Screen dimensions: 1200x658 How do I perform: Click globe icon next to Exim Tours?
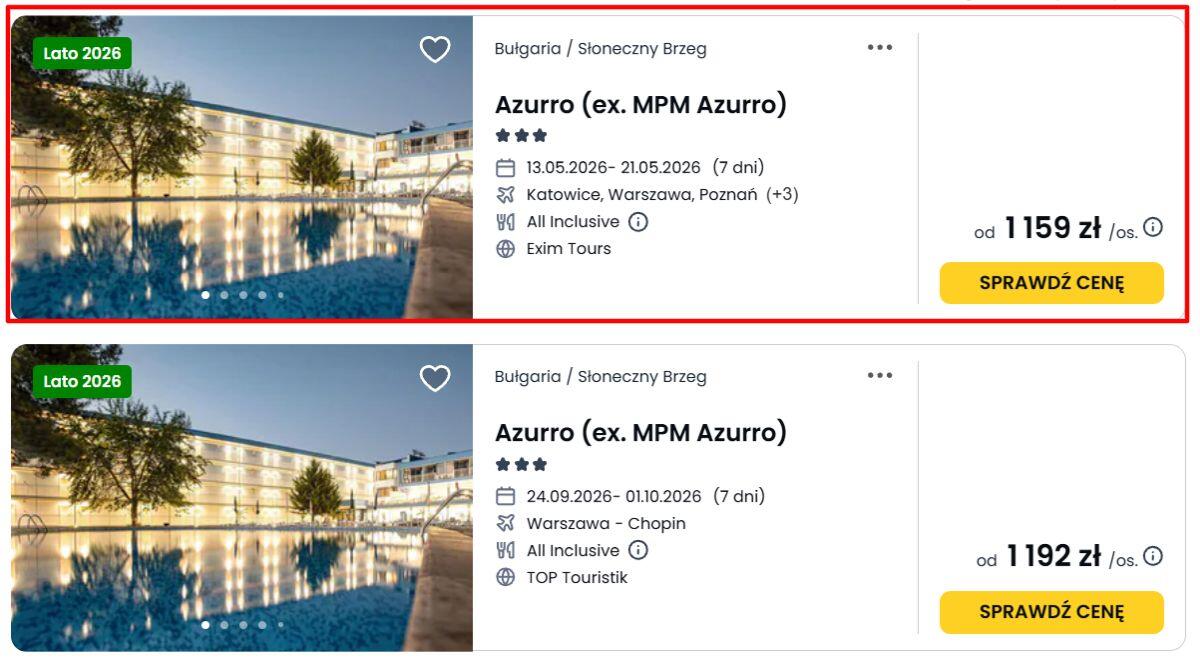(506, 249)
